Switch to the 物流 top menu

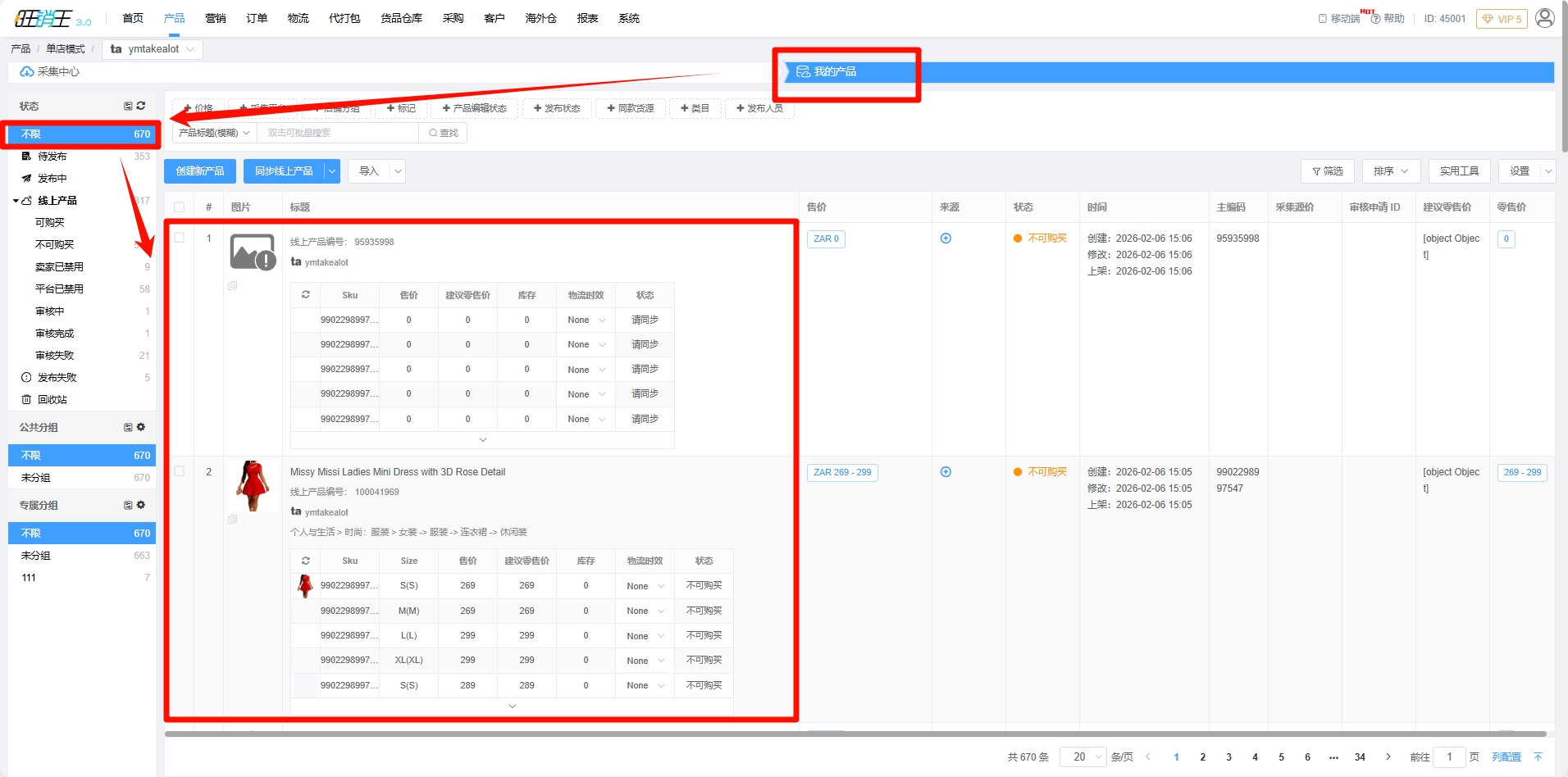[x=298, y=18]
